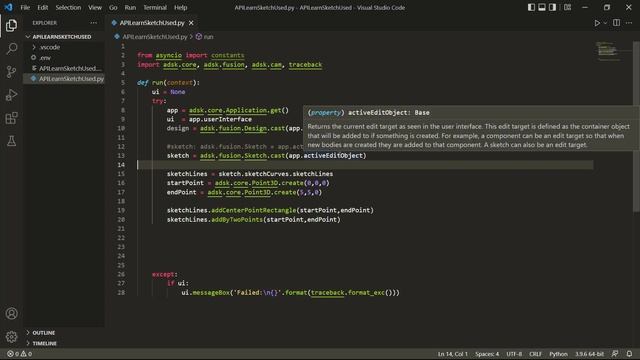Image resolution: width=640 pixels, height=360 pixels.
Task: Open the Search view in activity bar
Action: coord(11,49)
